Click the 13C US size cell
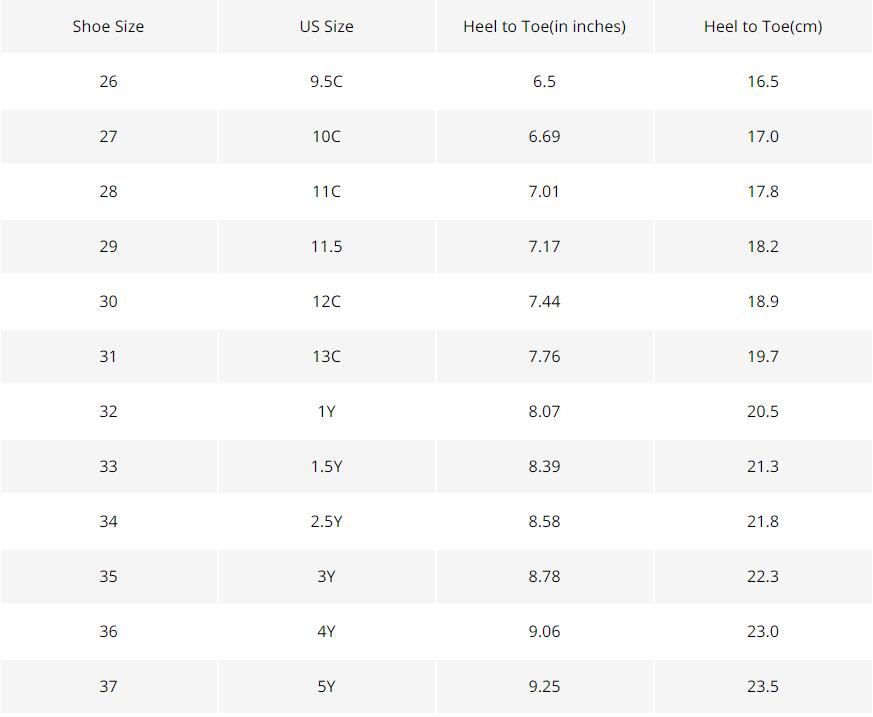The image size is (873, 717). pyautogui.click(x=327, y=356)
